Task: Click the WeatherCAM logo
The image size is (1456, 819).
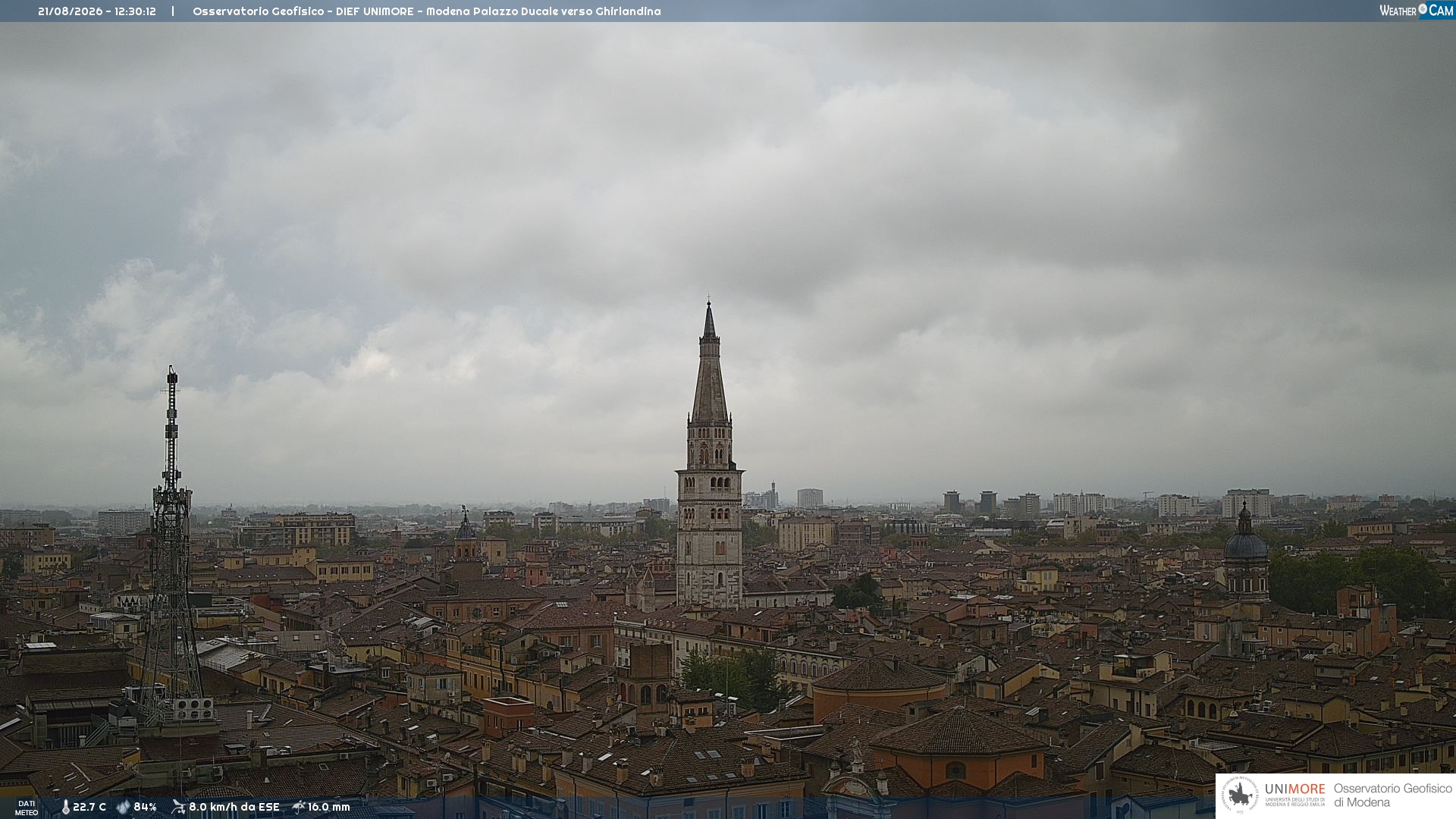Action: pos(1417,11)
